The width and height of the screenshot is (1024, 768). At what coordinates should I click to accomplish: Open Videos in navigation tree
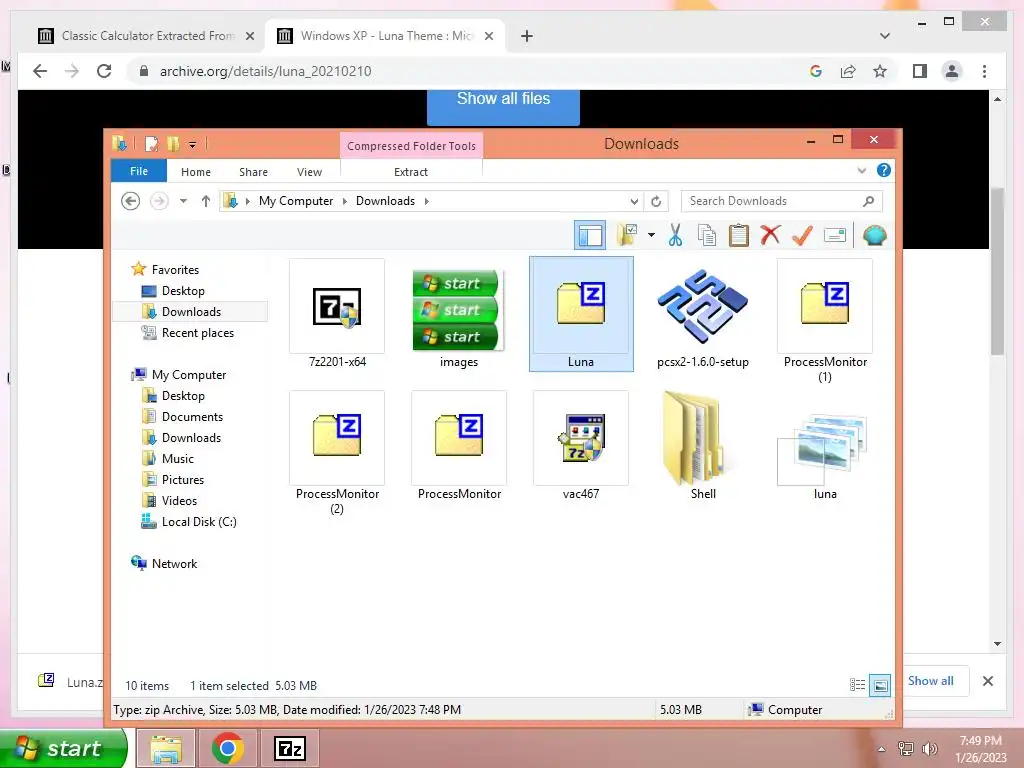point(179,500)
